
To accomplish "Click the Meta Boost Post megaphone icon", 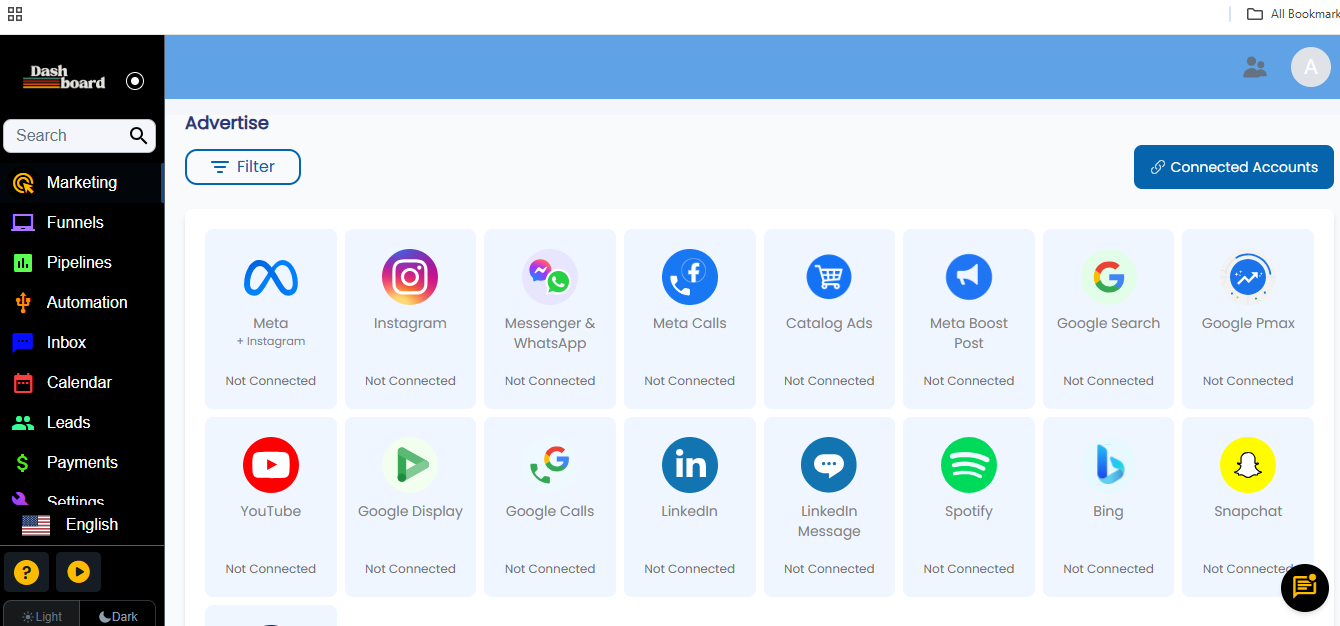I will point(969,277).
